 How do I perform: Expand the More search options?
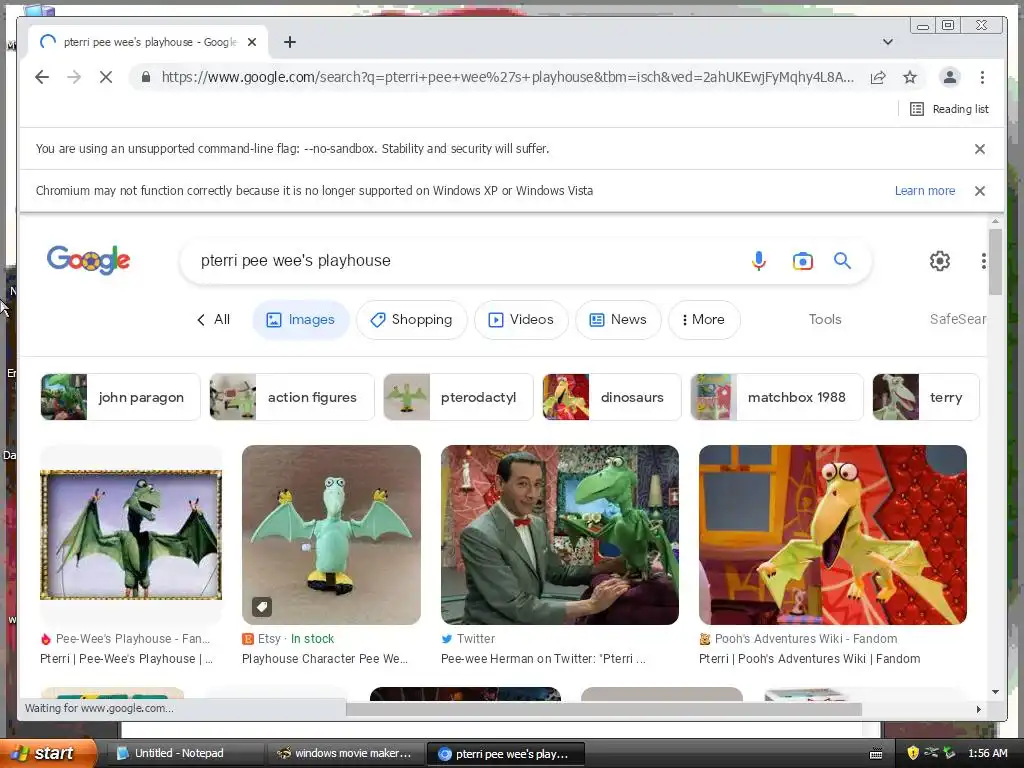(x=704, y=319)
